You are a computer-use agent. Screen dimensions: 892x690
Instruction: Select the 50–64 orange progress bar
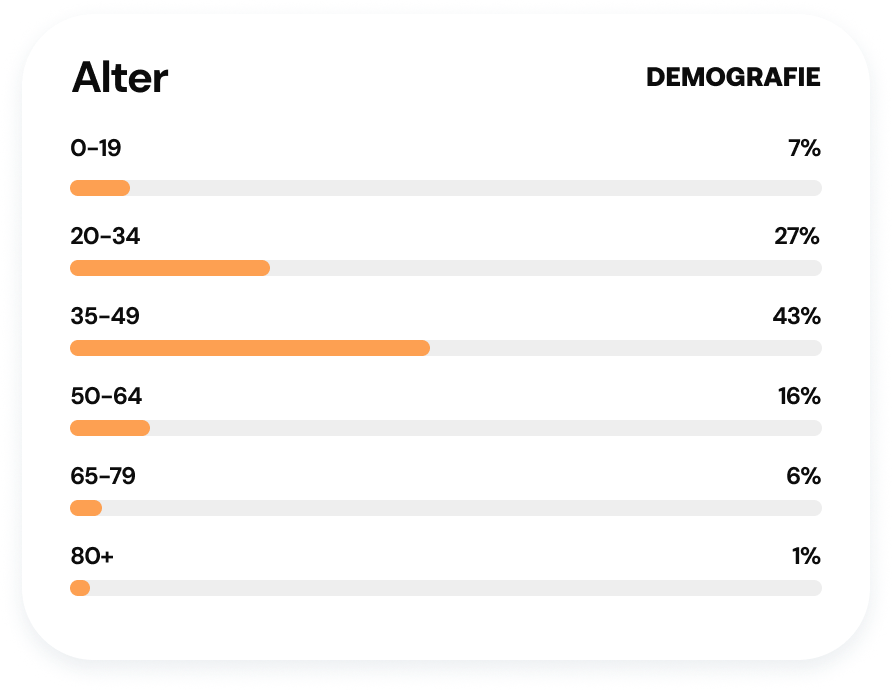point(110,428)
